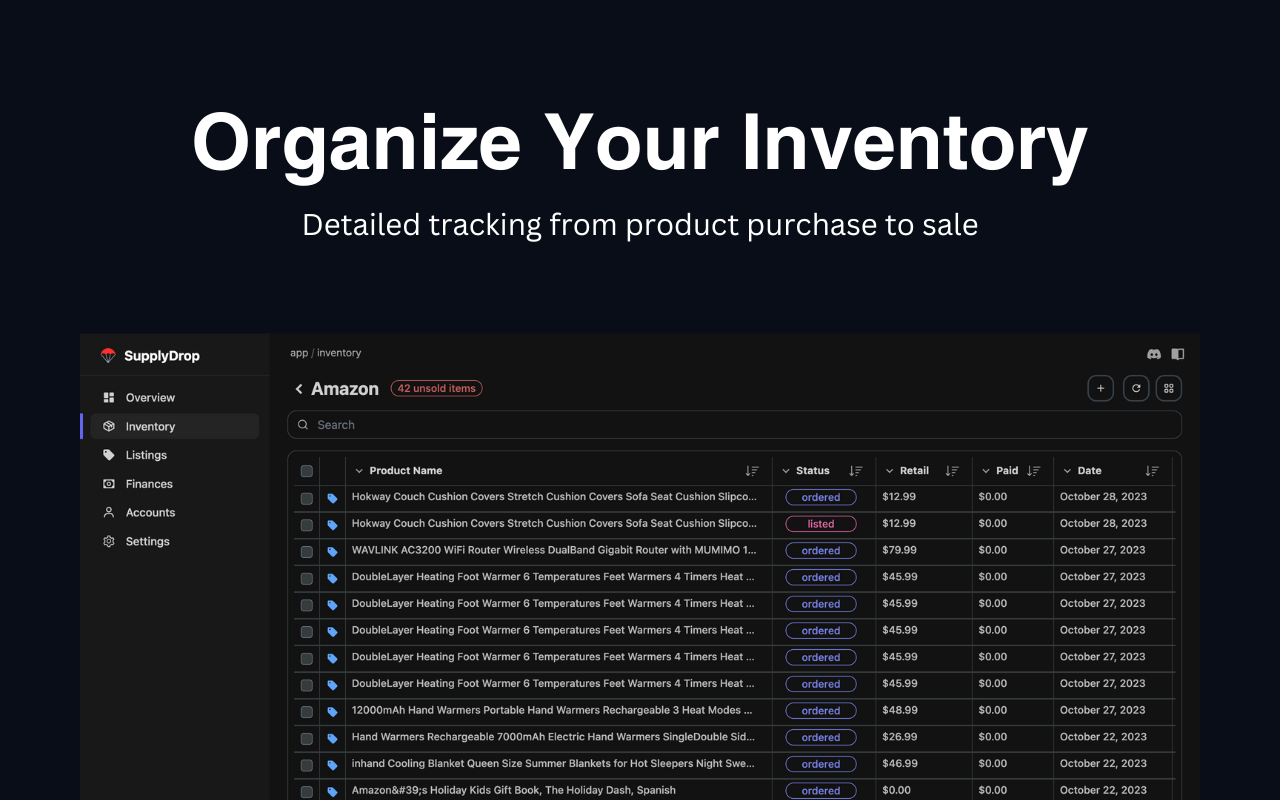Screen dimensions: 1280x800
Task: Click the "Hand Warmers Rechargeable 7000mAh" product name
Action: [554, 737]
